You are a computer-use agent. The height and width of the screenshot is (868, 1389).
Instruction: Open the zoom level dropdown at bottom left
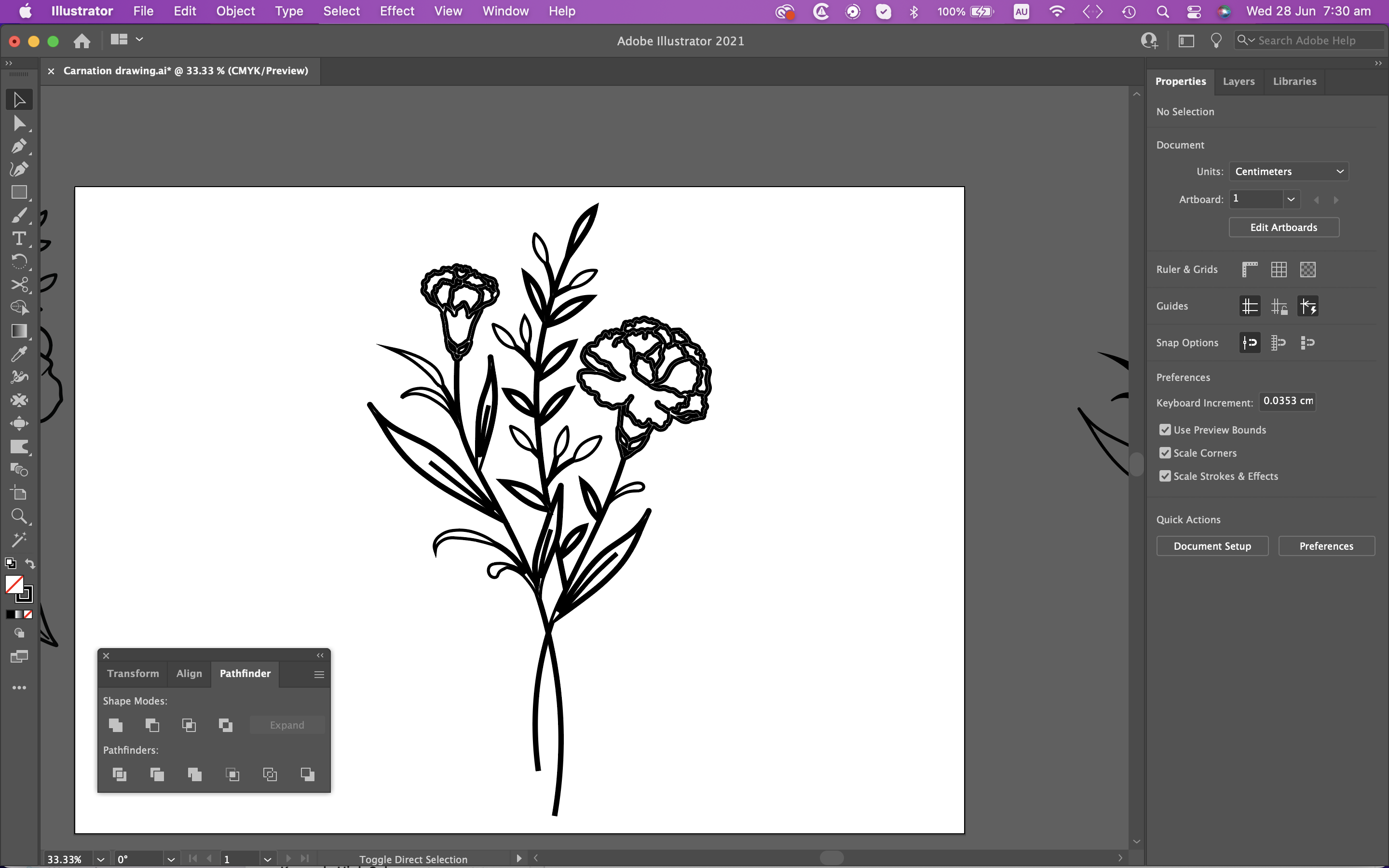pos(100,858)
